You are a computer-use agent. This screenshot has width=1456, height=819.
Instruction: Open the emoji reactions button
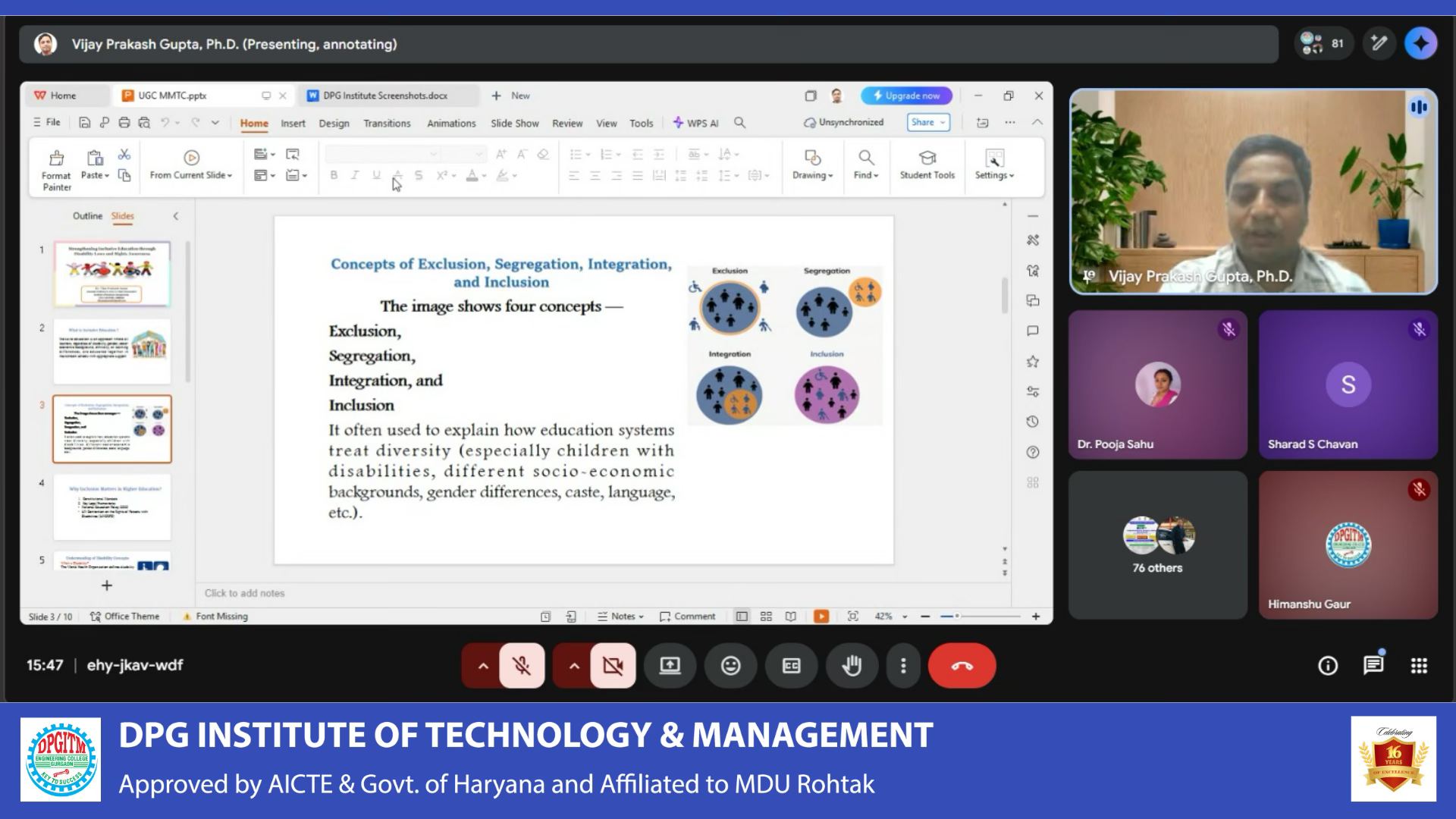point(730,666)
